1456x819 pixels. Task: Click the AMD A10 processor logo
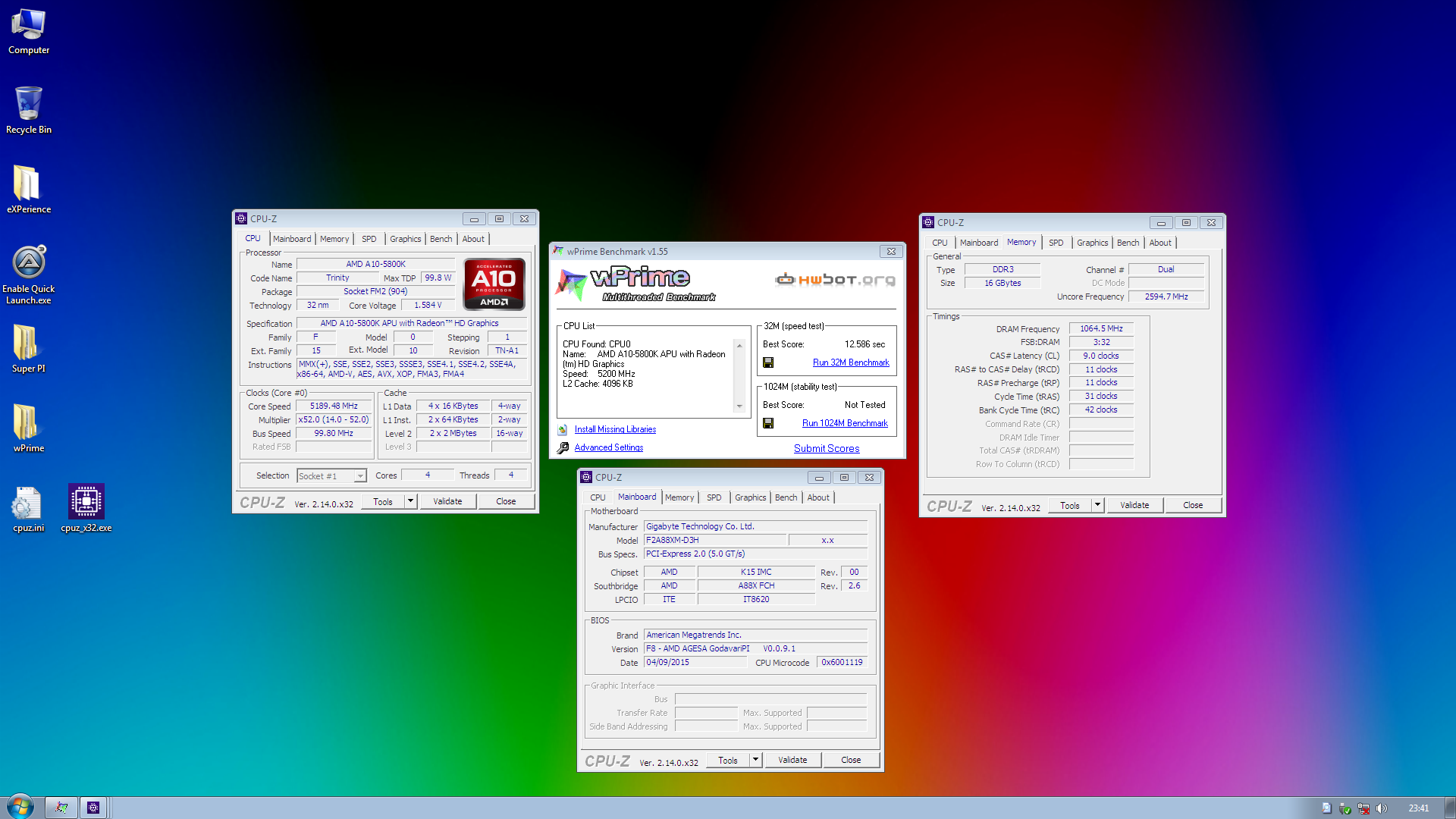494,284
